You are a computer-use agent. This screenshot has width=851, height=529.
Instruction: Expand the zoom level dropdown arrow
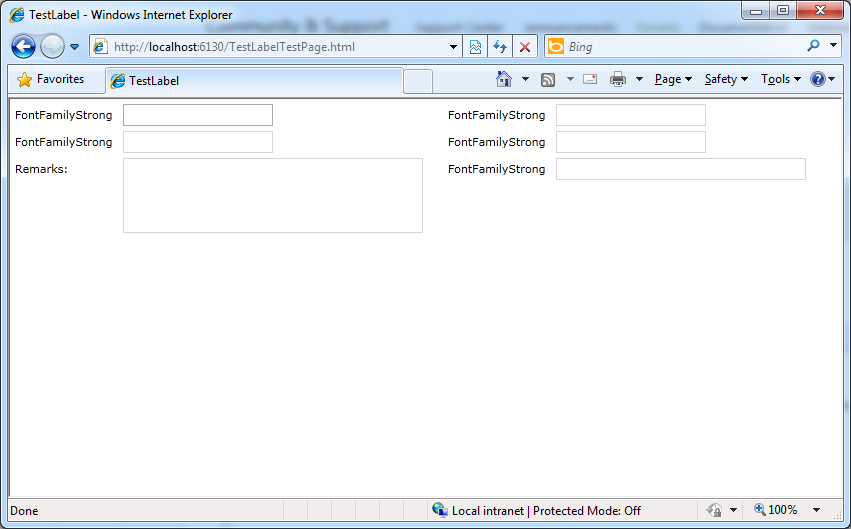pos(816,510)
